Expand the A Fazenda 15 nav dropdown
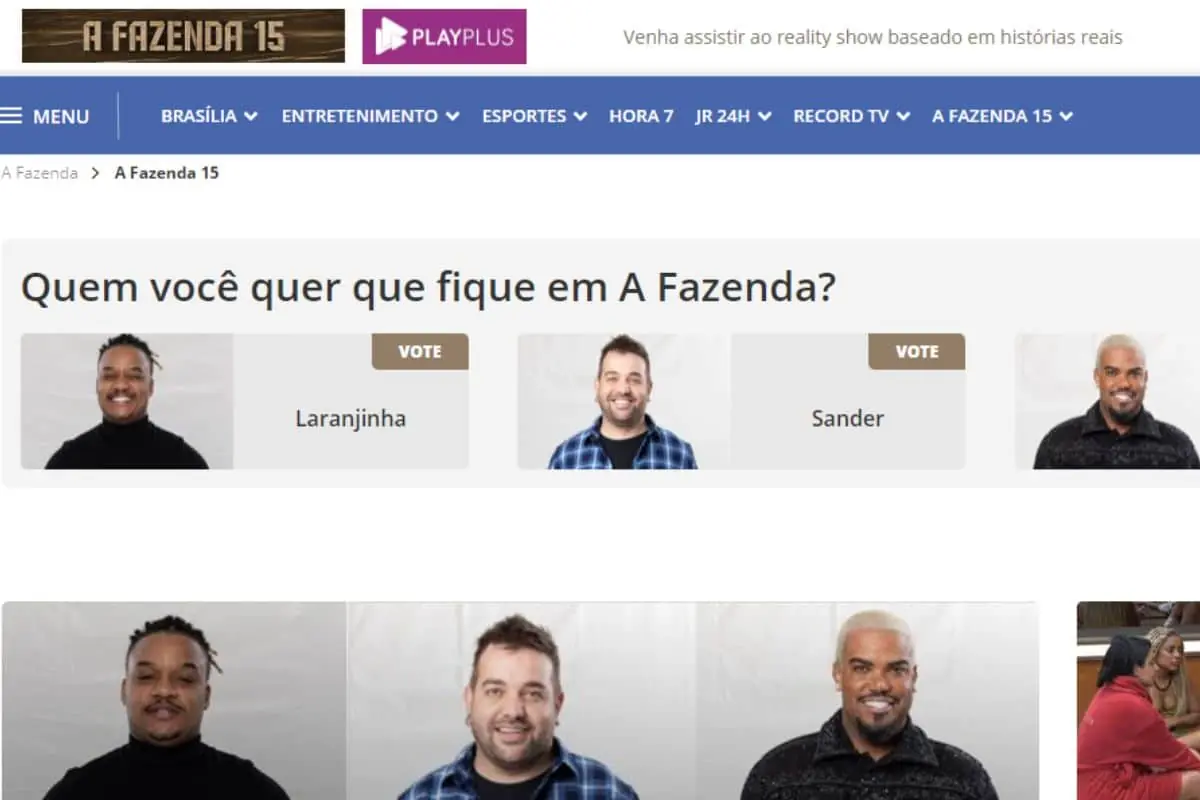The image size is (1200, 800). click(x=1002, y=116)
